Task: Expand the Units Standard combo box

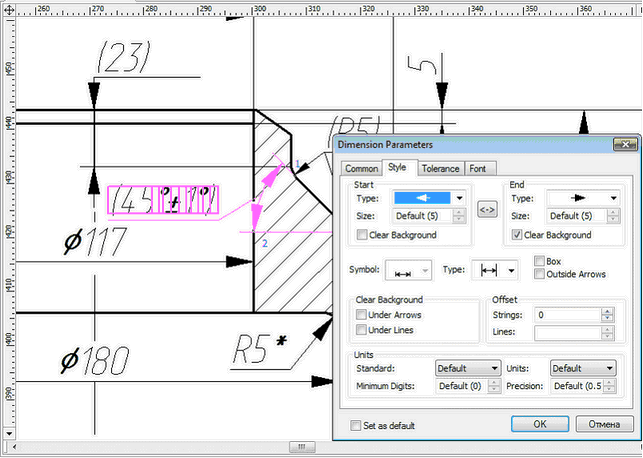Action: [494, 368]
